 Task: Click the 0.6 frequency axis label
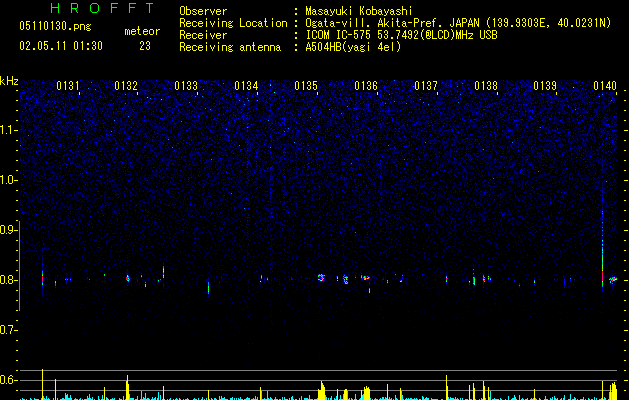click(8, 380)
